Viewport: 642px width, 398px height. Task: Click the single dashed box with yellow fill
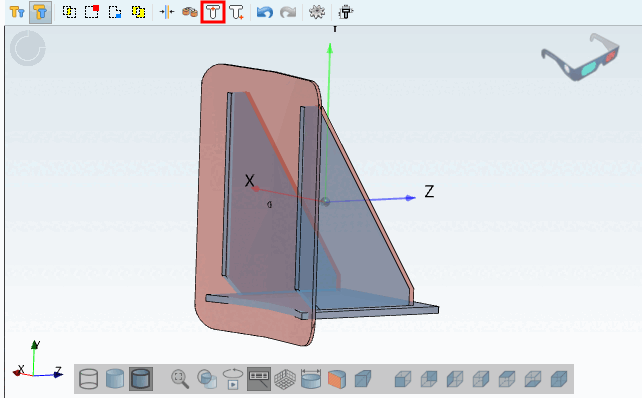(x=69, y=12)
